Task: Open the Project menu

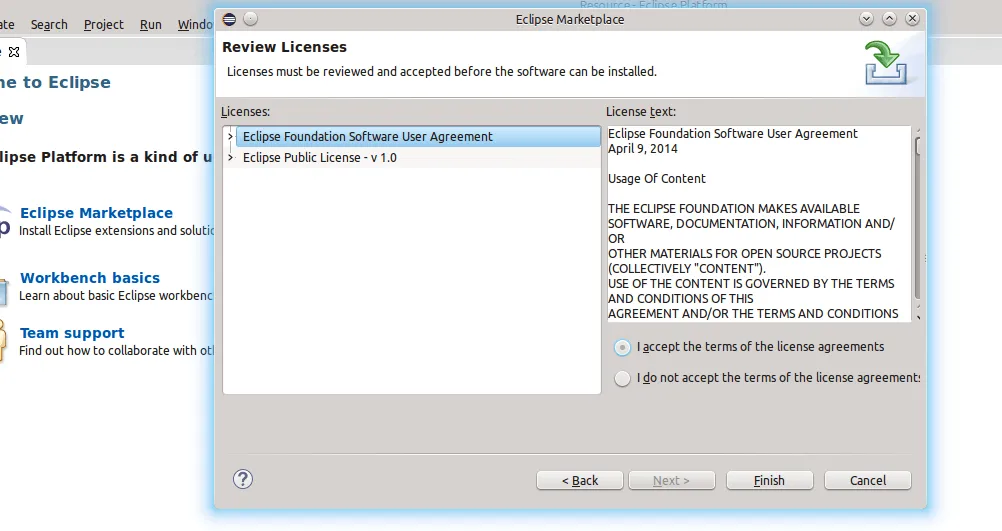Action: pyautogui.click(x=104, y=24)
